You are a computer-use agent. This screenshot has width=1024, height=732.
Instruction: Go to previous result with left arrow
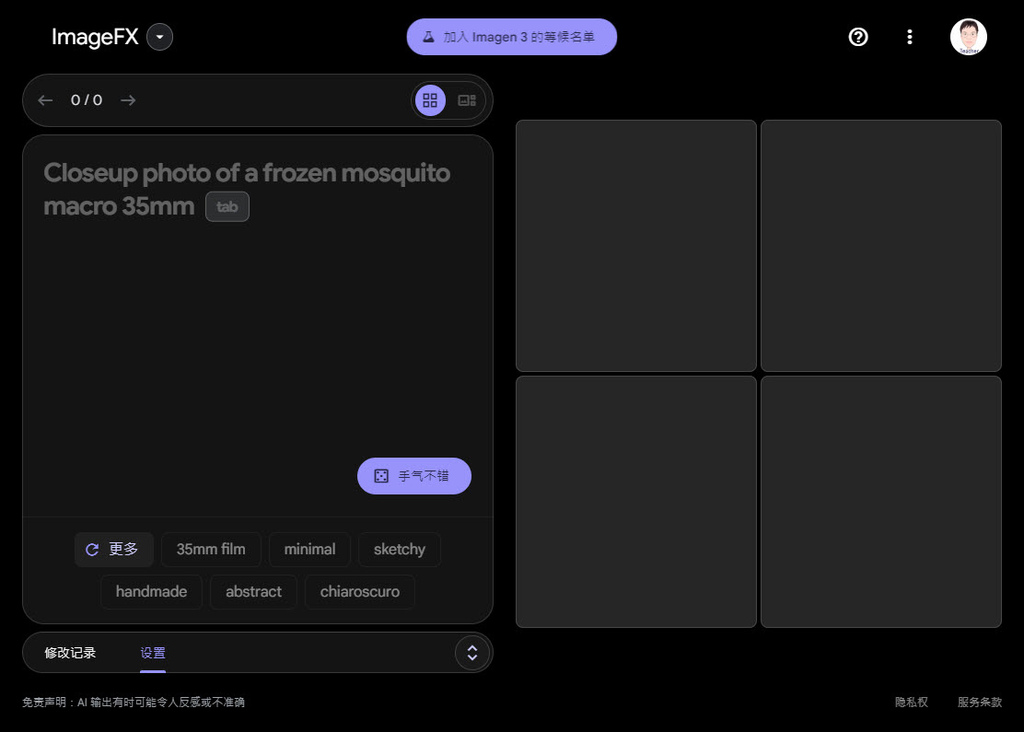point(45,100)
